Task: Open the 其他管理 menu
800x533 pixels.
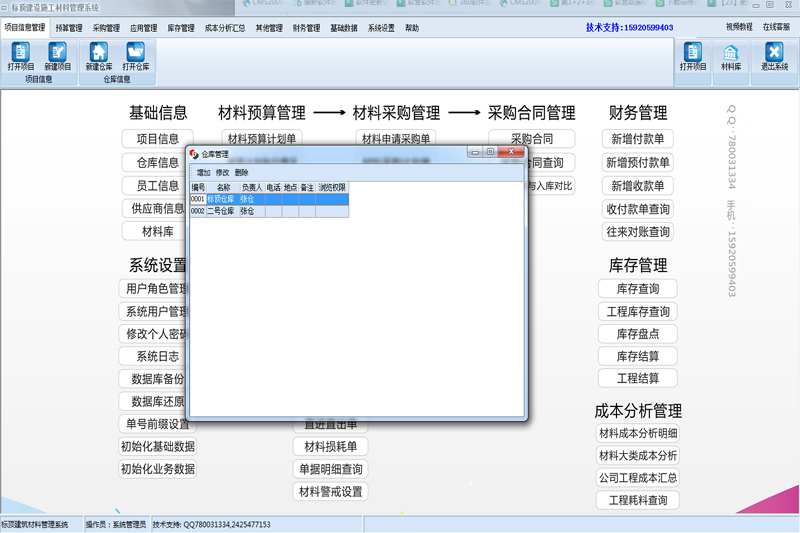Action: [x=269, y=28]
